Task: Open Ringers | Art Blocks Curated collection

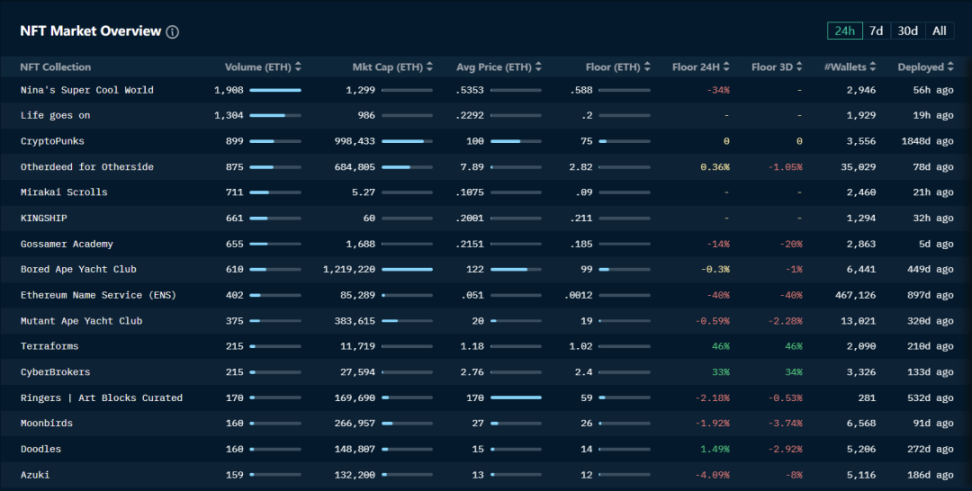Action: 101,398
